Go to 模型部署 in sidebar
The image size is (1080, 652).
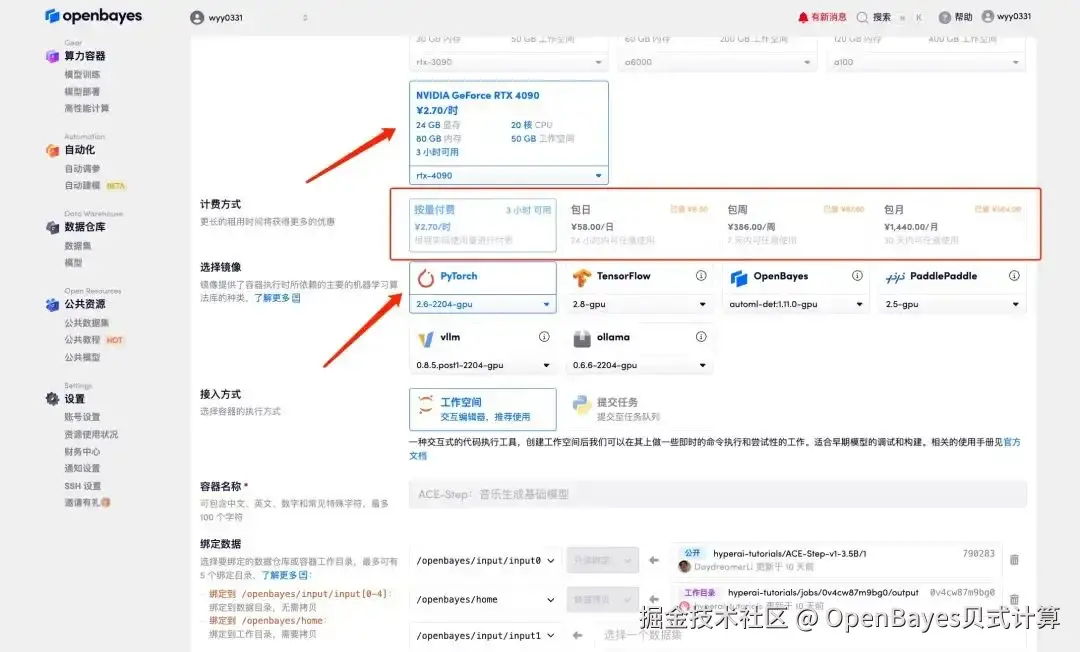pyautogui.click(x=82, y=92)
